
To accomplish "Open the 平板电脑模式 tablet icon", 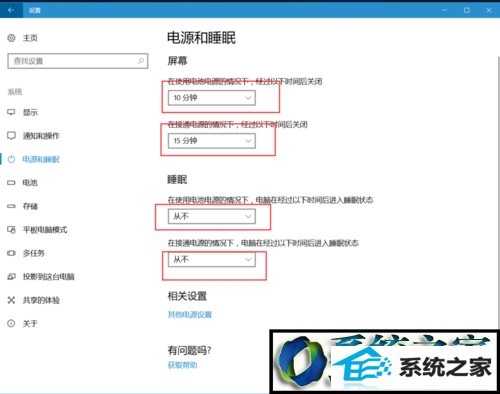I will tap(11, 230).
